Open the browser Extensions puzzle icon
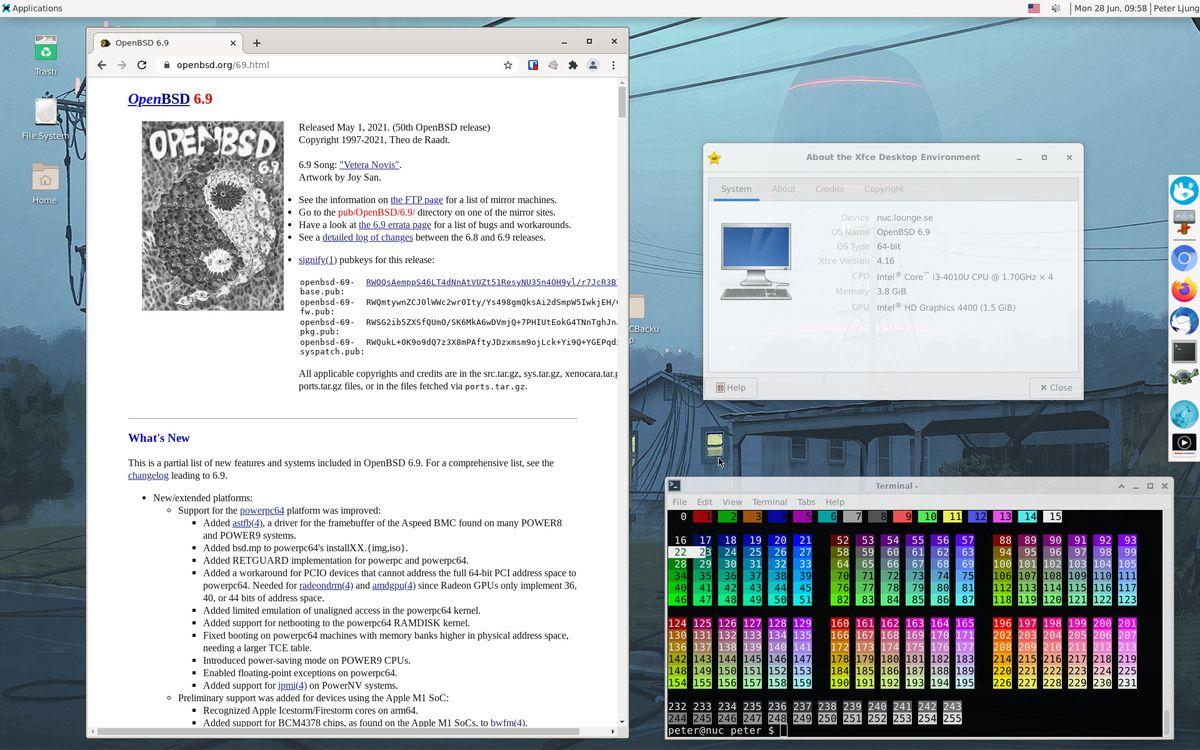The width and height of the screenshot is (1200, 750). coord(572,65)
